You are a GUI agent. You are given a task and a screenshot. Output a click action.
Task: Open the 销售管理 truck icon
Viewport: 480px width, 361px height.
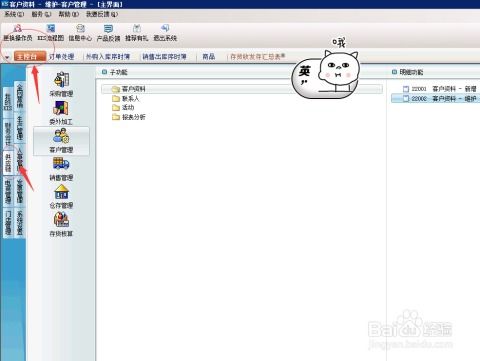(x=61, y=164)
